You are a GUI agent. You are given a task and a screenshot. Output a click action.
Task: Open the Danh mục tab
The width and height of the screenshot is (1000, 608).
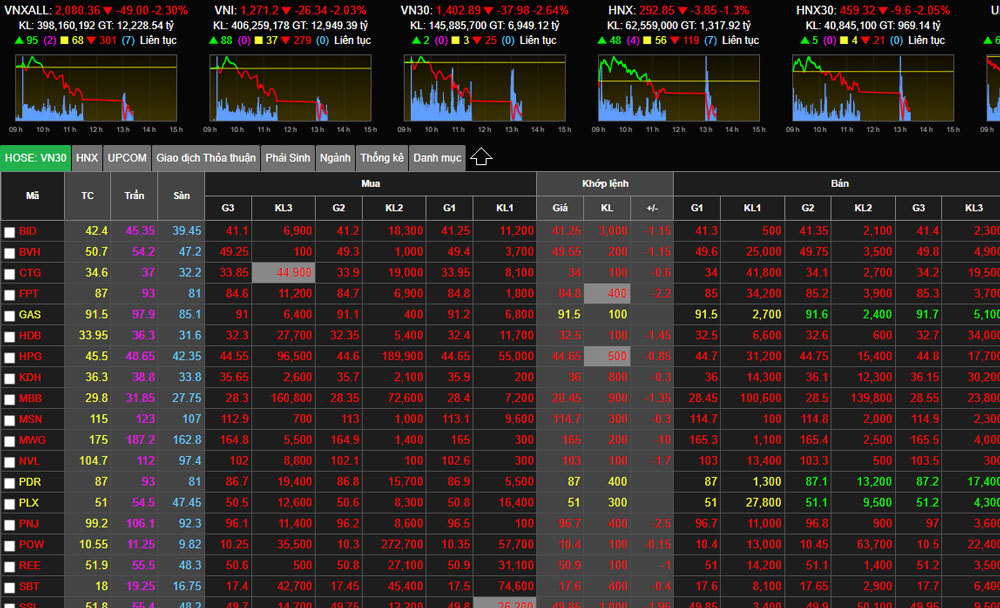437,158
